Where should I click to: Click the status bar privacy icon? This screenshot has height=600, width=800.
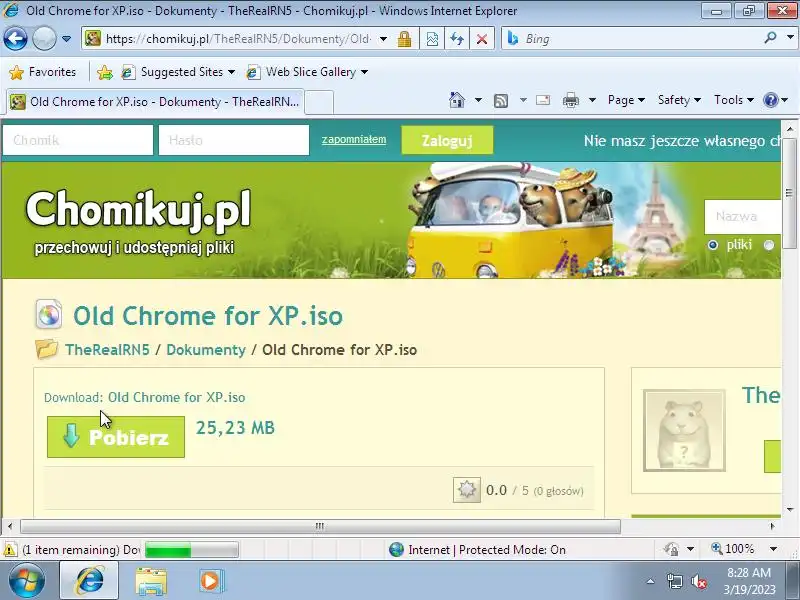pyautogui.click(x=671, y=549)
